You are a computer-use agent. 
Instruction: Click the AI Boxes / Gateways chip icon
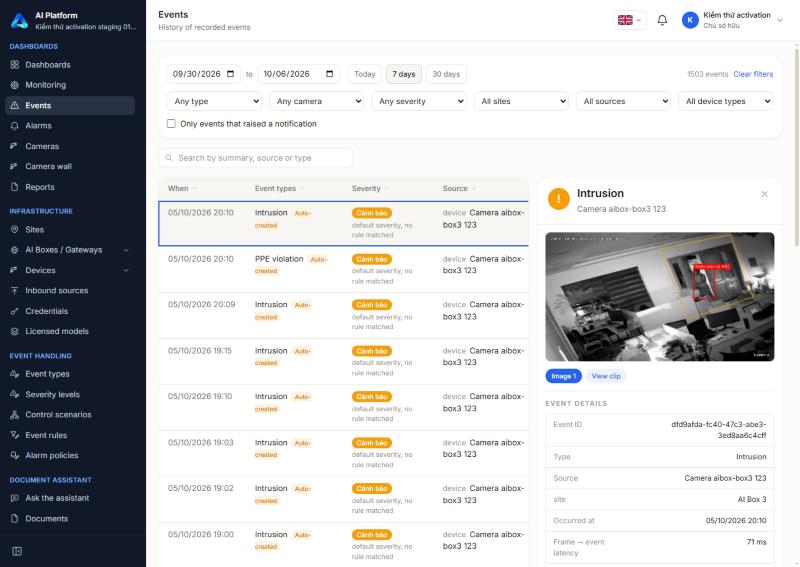tap(15, 250)
